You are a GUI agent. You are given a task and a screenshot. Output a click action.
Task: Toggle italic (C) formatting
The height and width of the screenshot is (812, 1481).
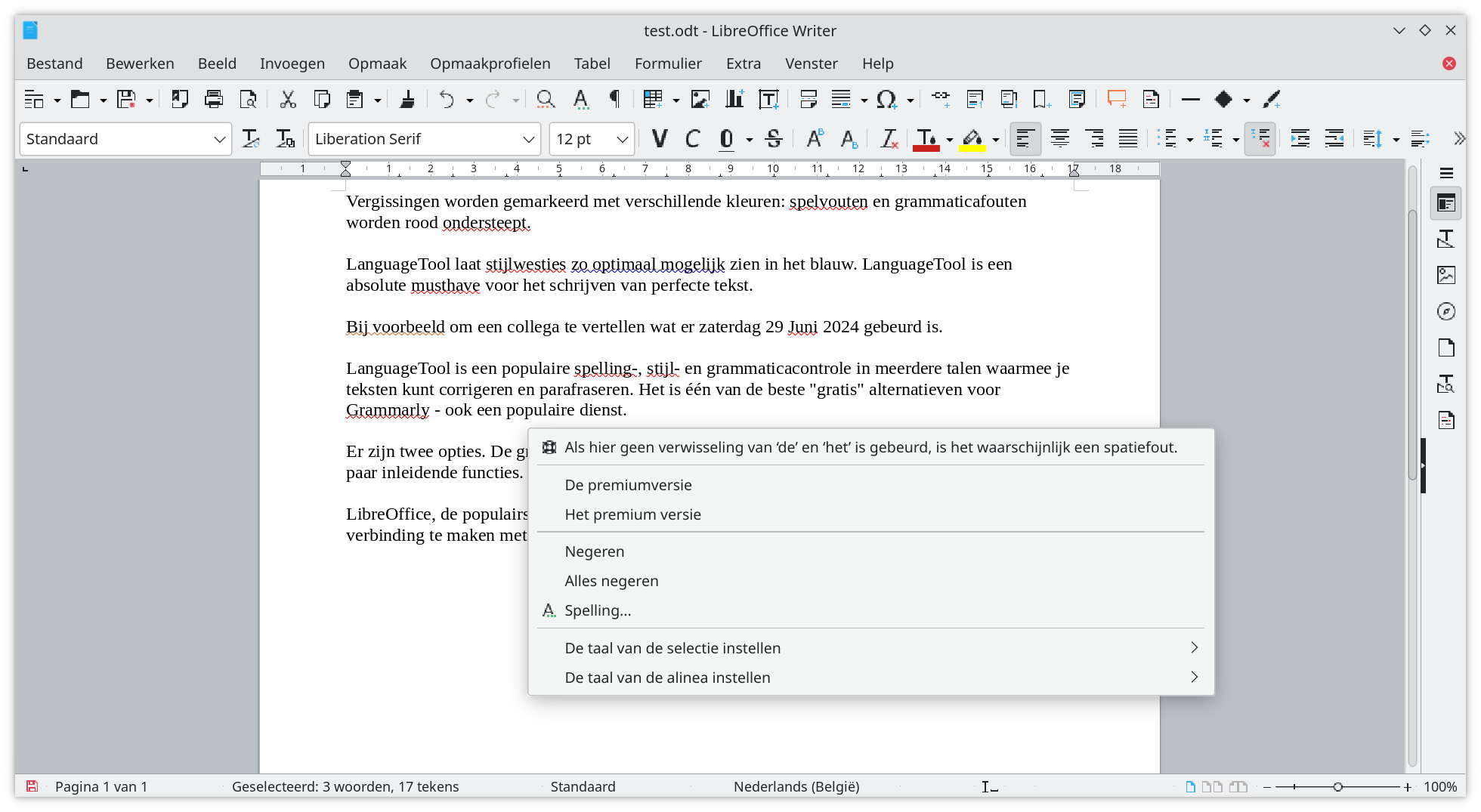coord(693,139)
